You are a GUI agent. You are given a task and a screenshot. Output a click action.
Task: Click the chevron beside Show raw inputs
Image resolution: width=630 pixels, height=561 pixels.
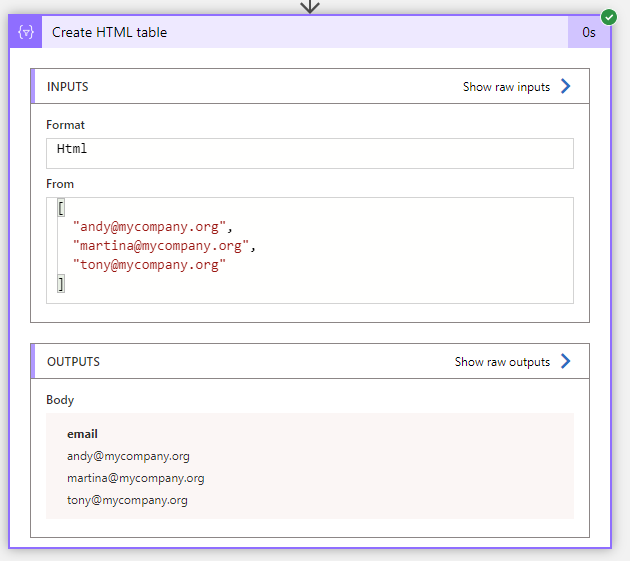pyautogui.click(x=566, y=87)
